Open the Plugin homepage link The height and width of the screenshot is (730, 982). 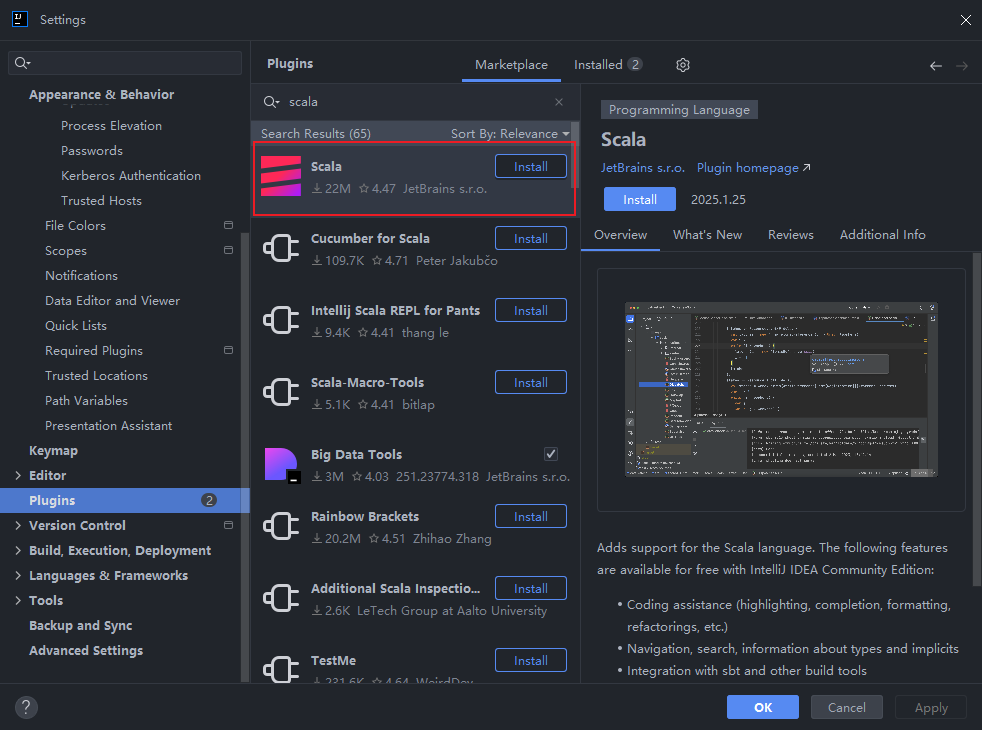[x=753, y=168]
